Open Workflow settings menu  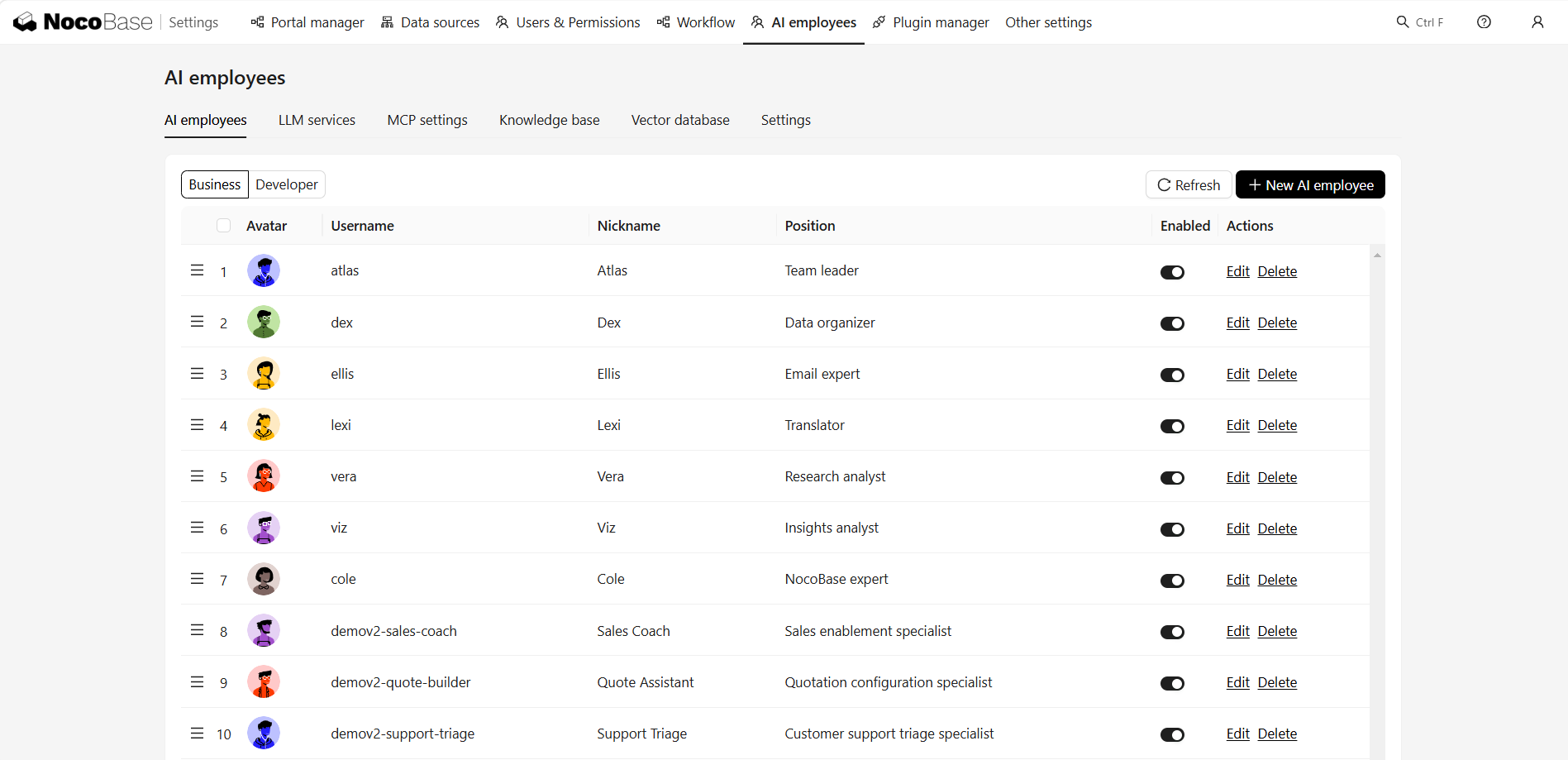tap(696, 22)
